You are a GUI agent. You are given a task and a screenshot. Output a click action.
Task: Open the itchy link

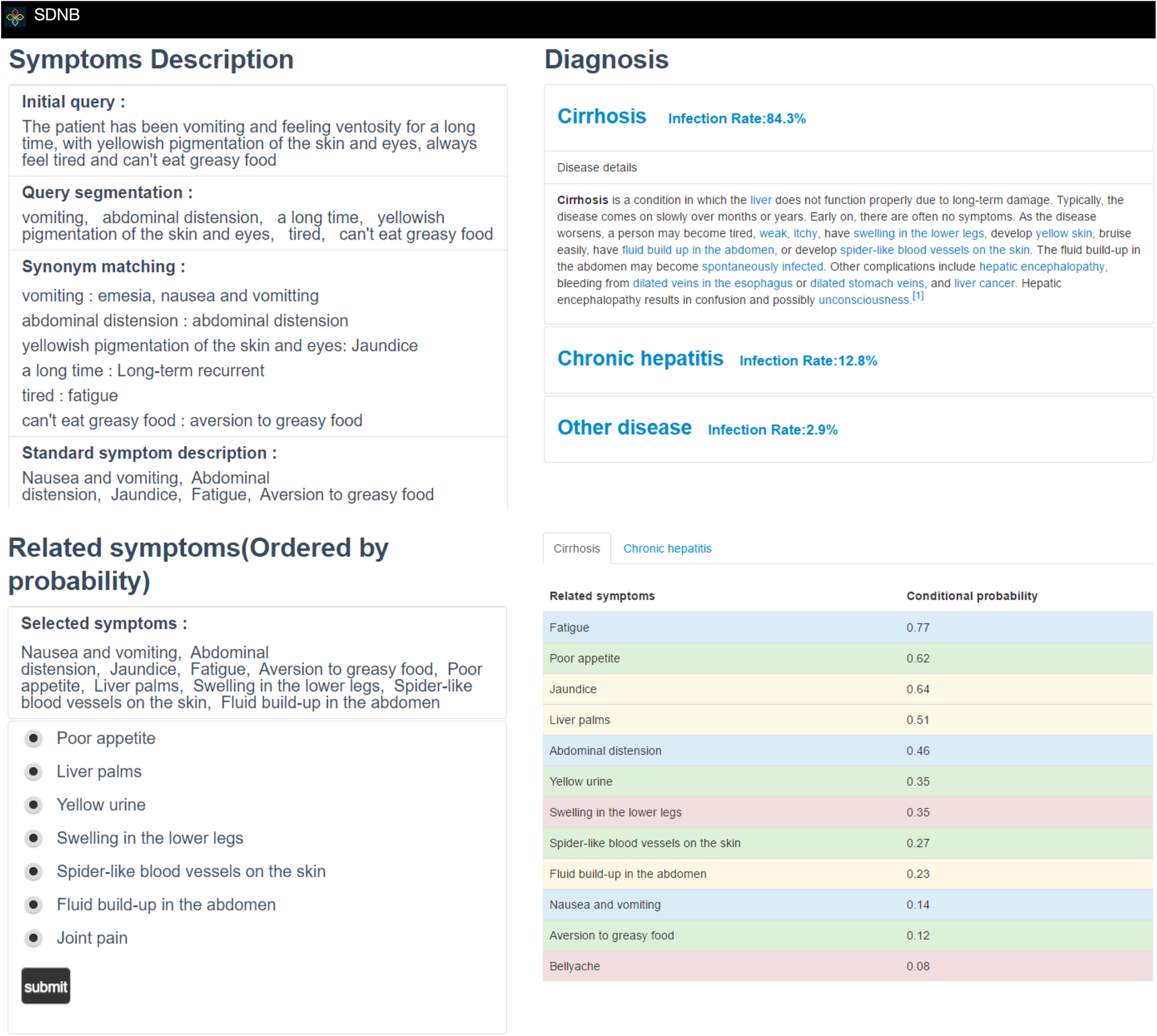coord(805,233)
